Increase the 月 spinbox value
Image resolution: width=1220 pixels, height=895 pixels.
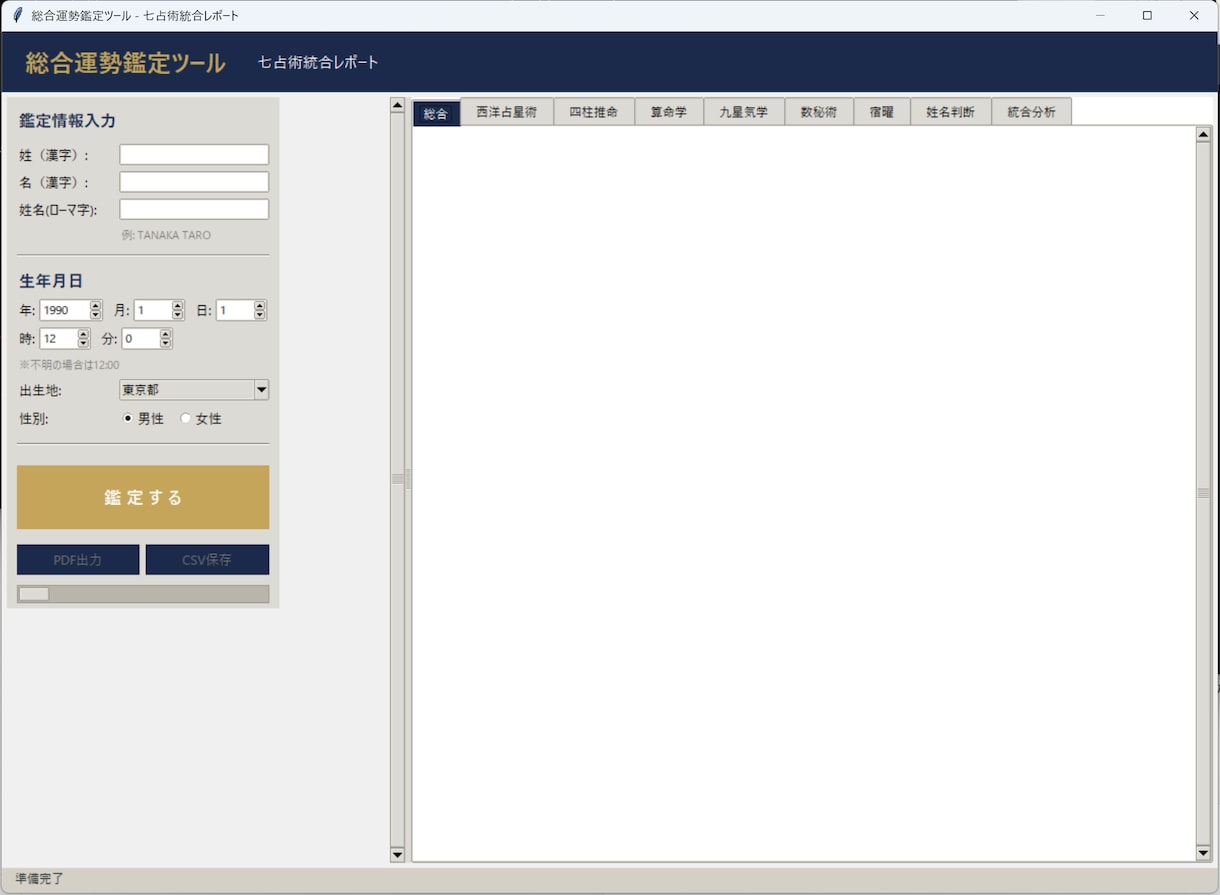tap(178, 306)
